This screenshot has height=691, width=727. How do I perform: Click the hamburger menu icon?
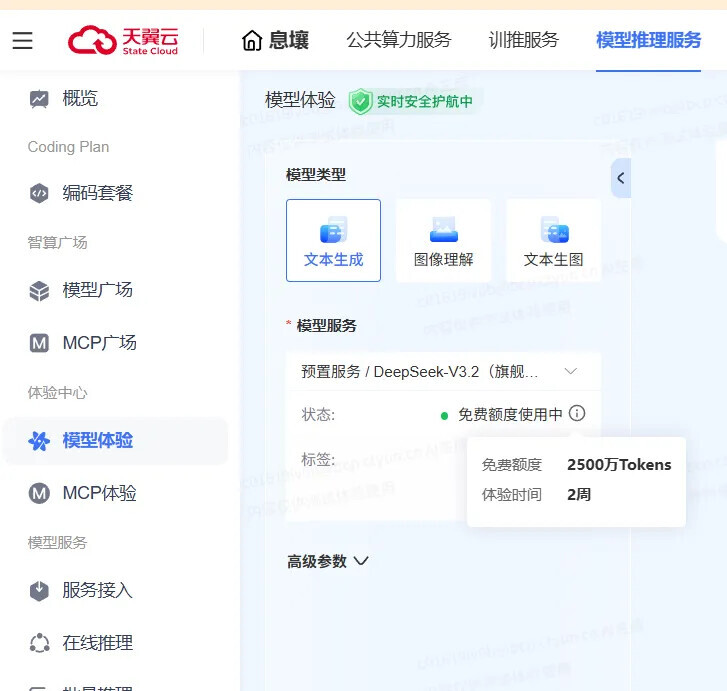(22, 41)
